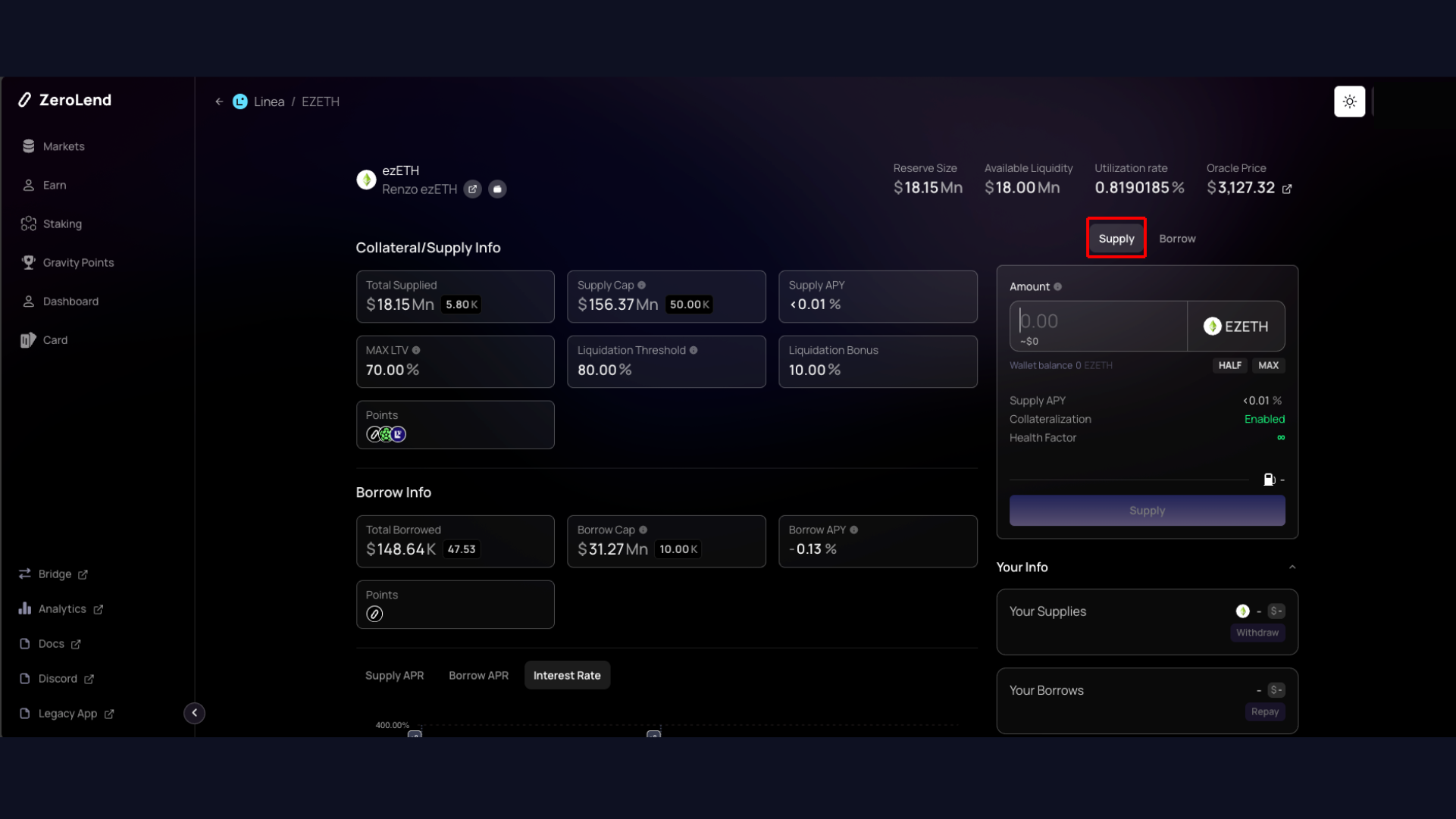Click the Amount info icon
Screen dimensions: 1456x819
click(1057, 286)
